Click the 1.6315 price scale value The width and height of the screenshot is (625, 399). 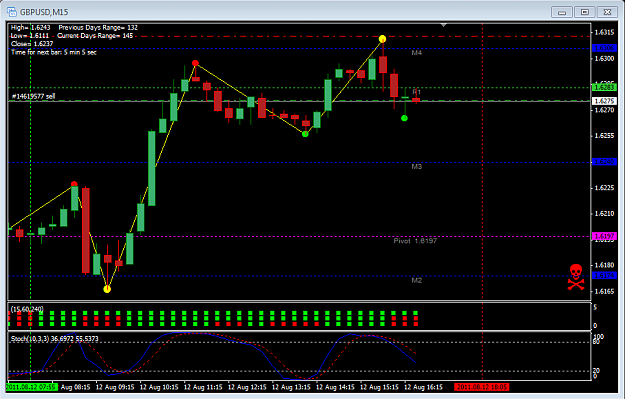tap(604, 32)
